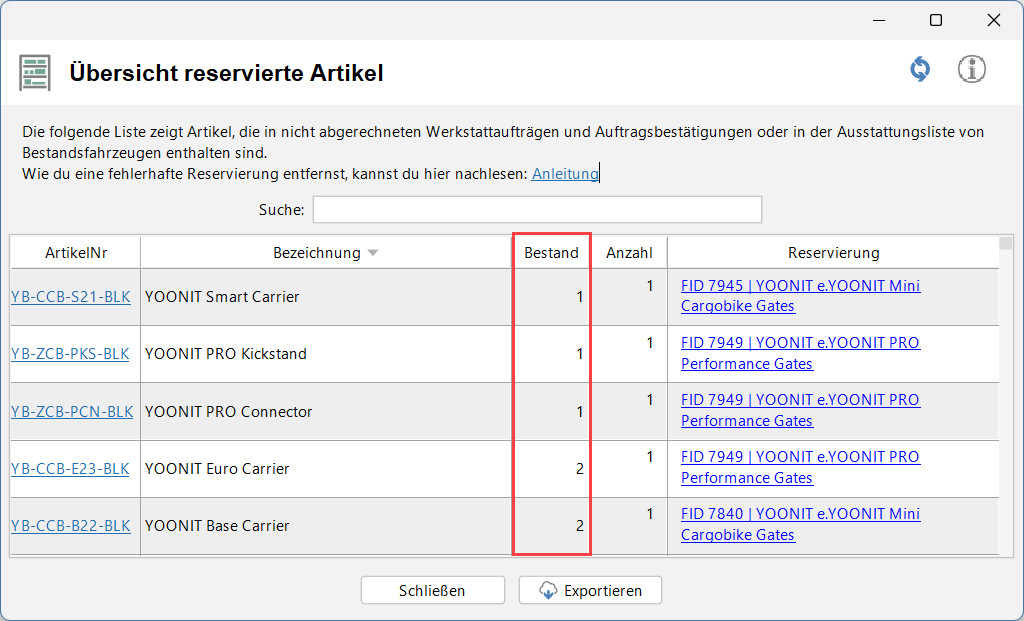
Task: Open the FID 7949 reservation for PRO Connector
Action: click(x=801, y=410)
